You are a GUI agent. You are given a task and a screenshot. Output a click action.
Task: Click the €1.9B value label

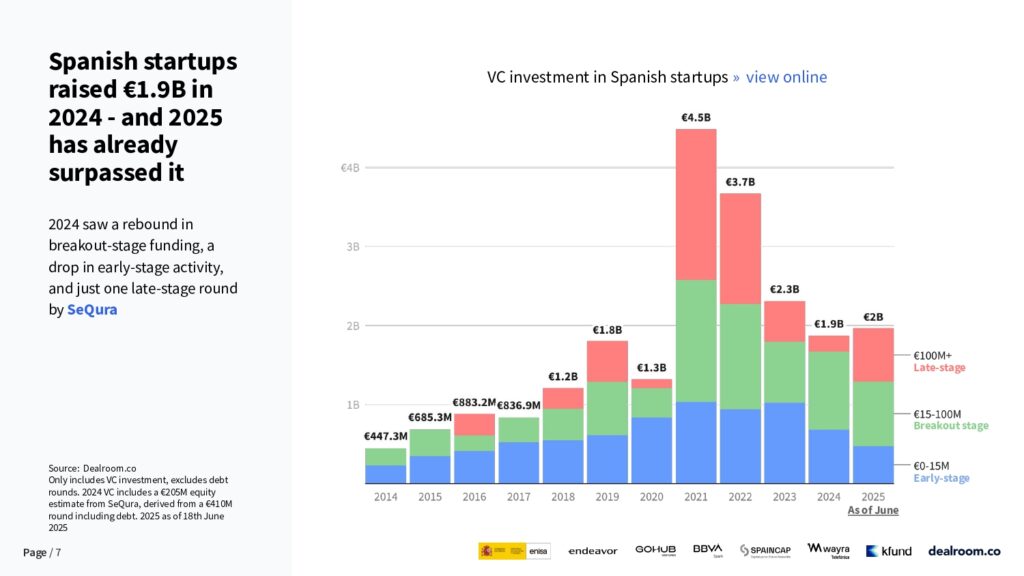click(x=829, y=324)
